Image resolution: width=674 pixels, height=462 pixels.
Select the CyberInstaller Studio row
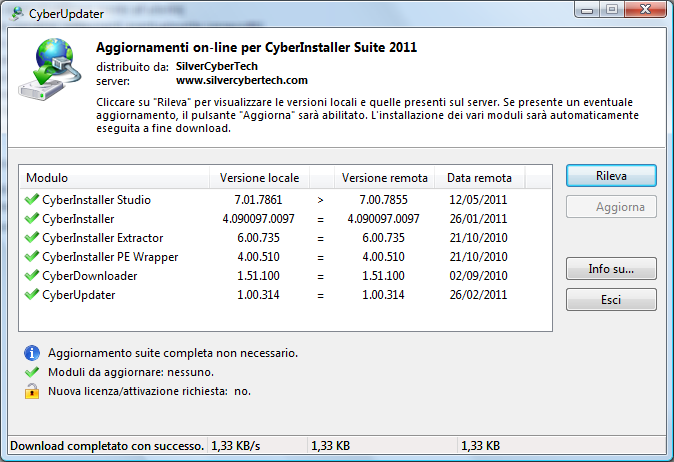click(285, 200)
